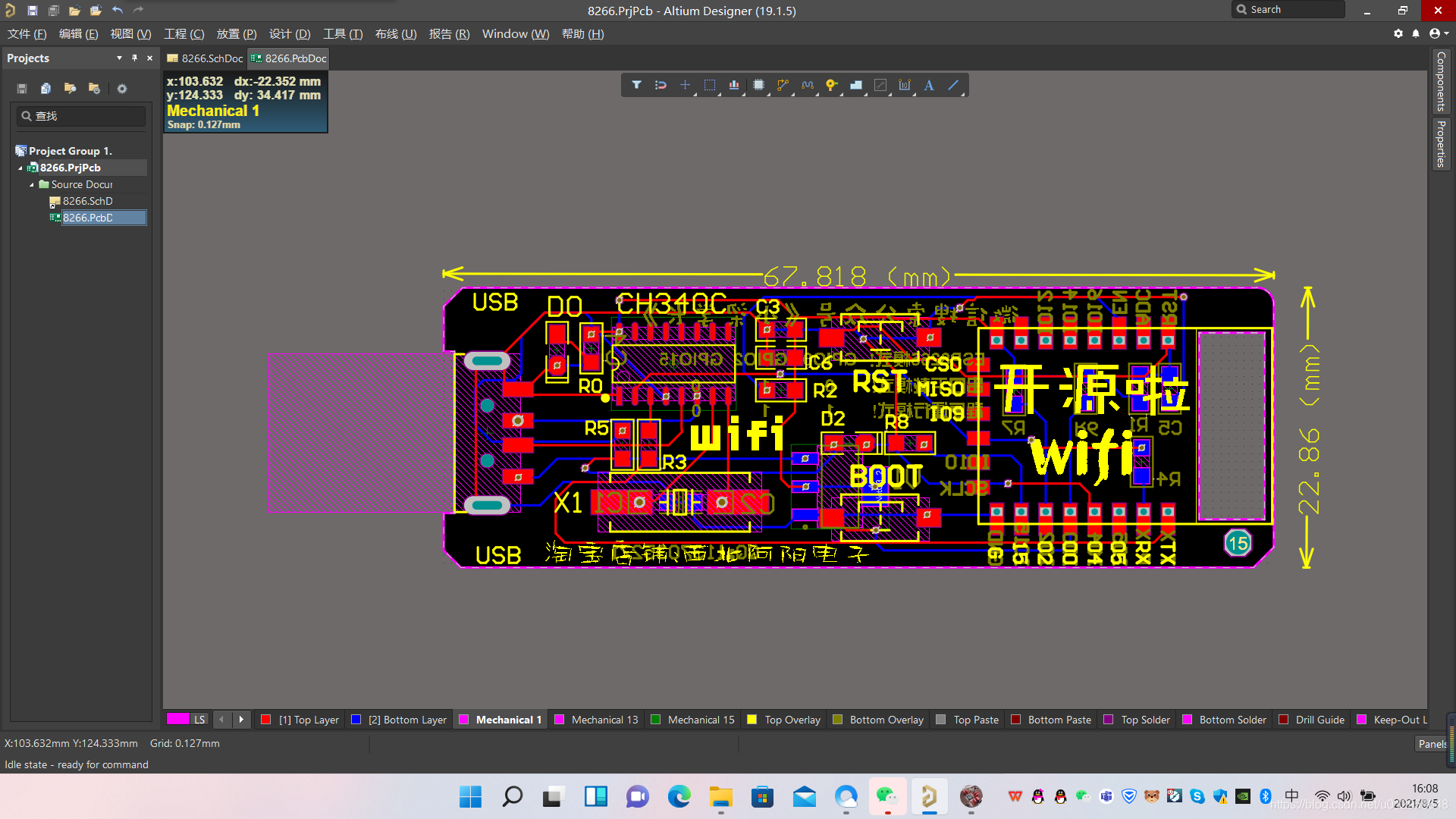Select the Interactive Length Tuning tool
Screen dimensions: 1456x819
pos(807,85)
